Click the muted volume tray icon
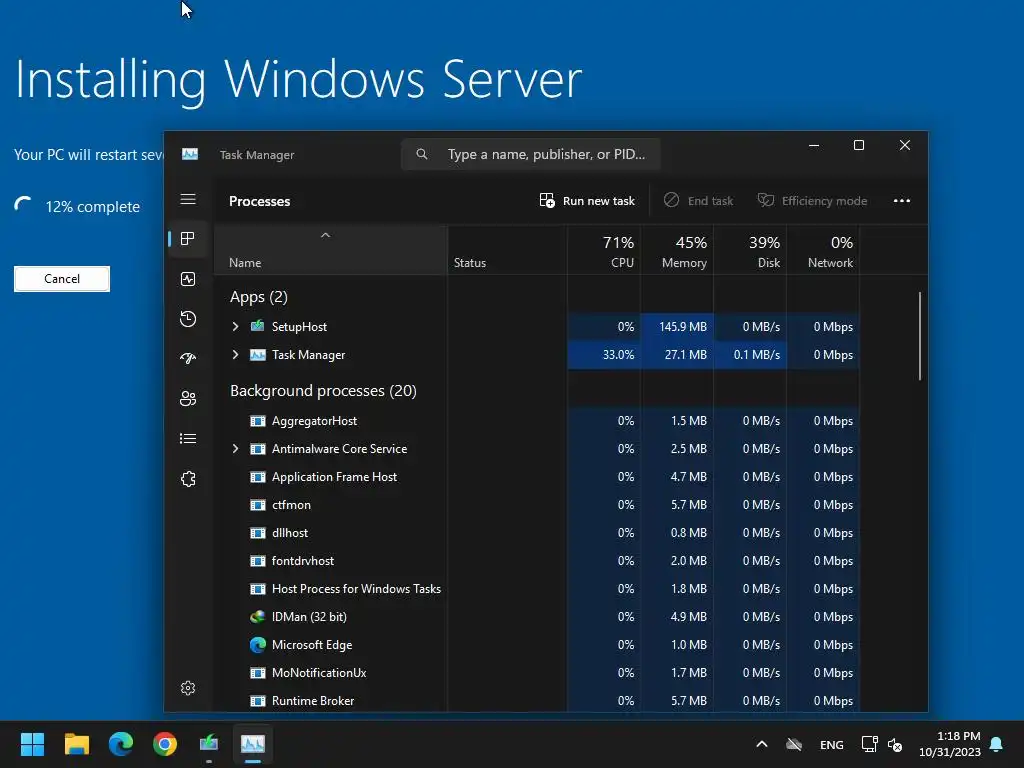The image size is (1024, 768). click(x=895, y=744)
